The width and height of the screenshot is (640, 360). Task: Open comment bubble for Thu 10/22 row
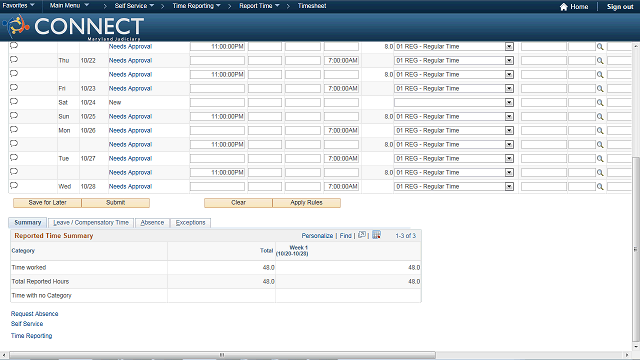pyautogui.click(x=14, y=60)
